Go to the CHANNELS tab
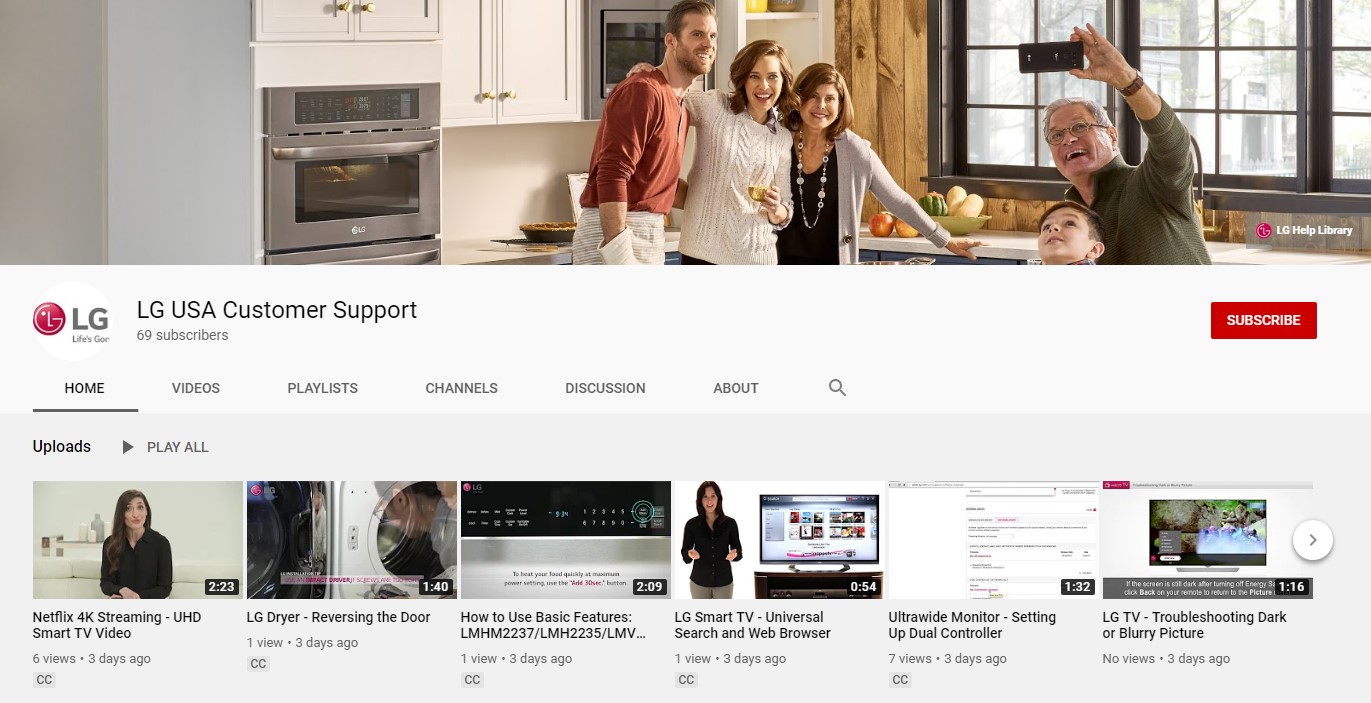 pos(461,388)
